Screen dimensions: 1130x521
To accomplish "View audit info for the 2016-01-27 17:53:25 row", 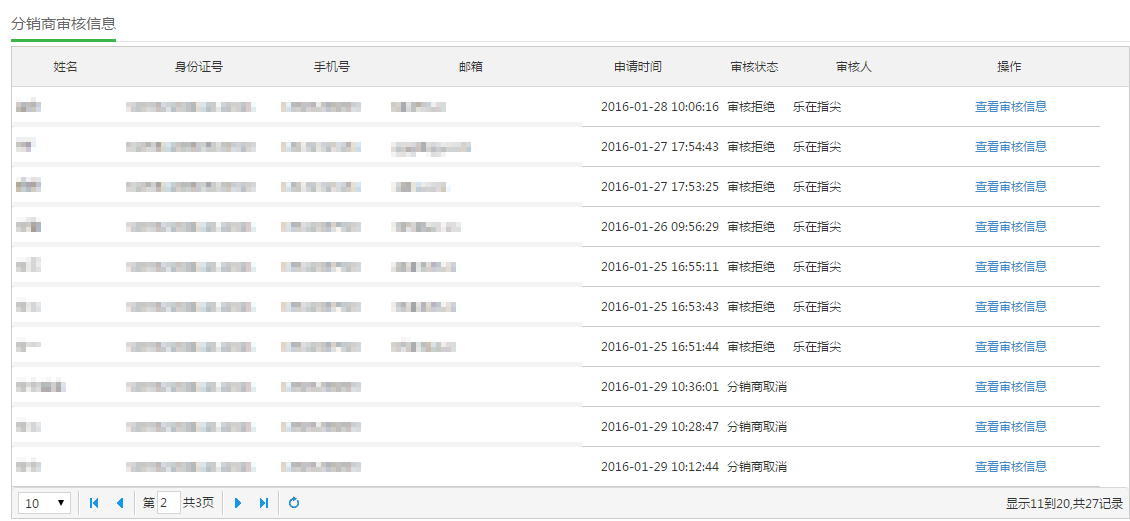I will (x=1010, y=187).
